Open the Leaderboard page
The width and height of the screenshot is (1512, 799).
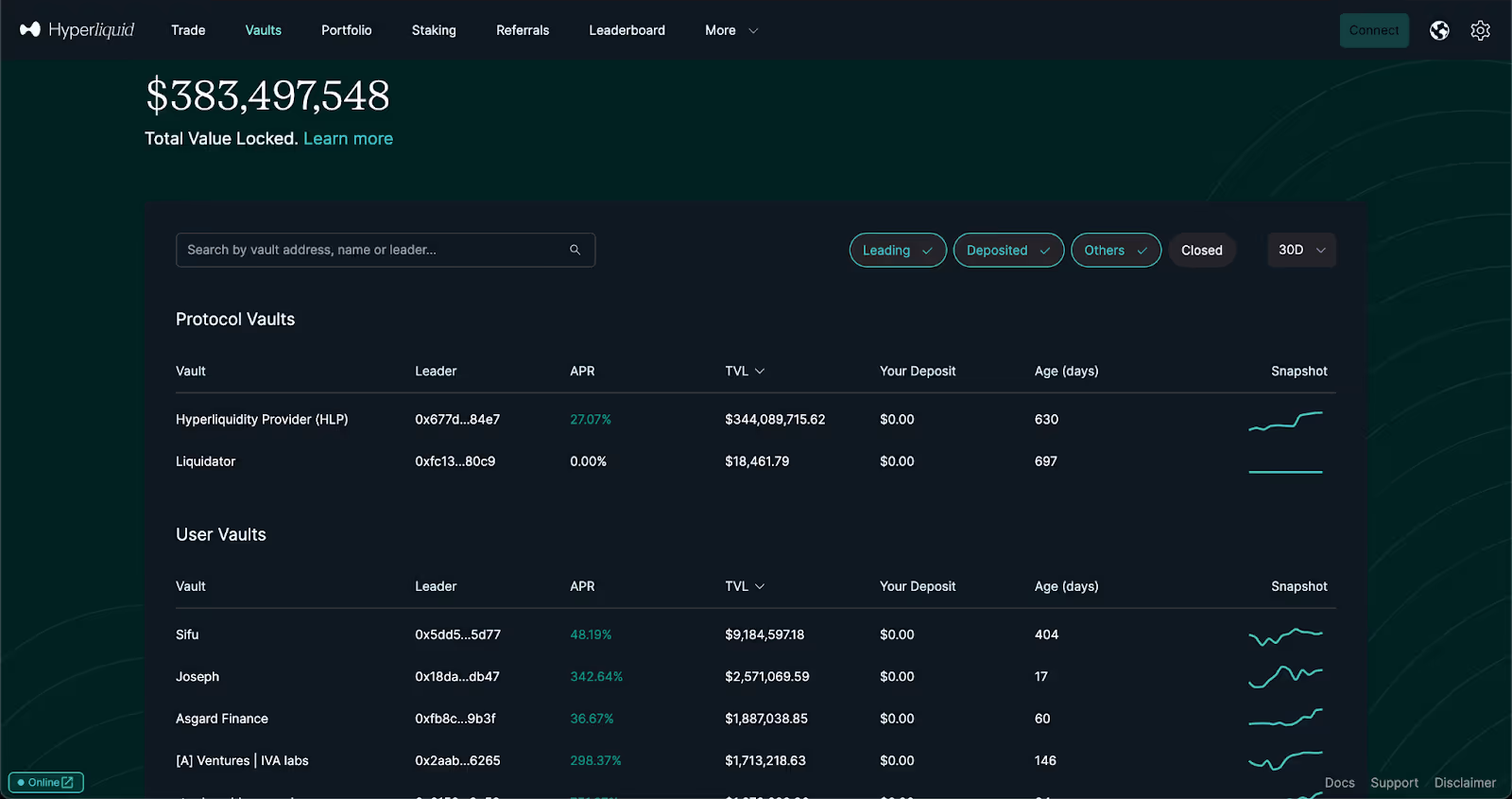coord(627,30)
